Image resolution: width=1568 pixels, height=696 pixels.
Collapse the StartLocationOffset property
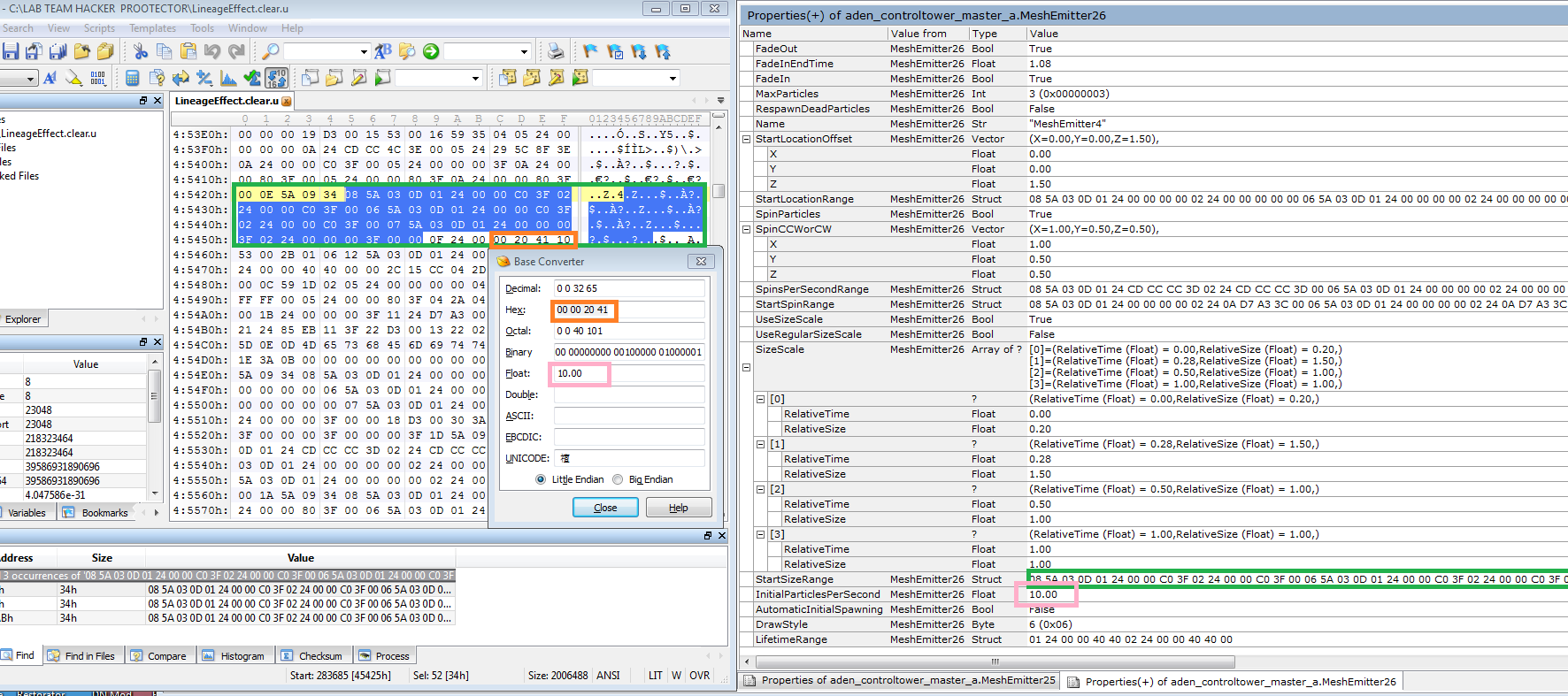pyautogui.click(x=746, y=139)
